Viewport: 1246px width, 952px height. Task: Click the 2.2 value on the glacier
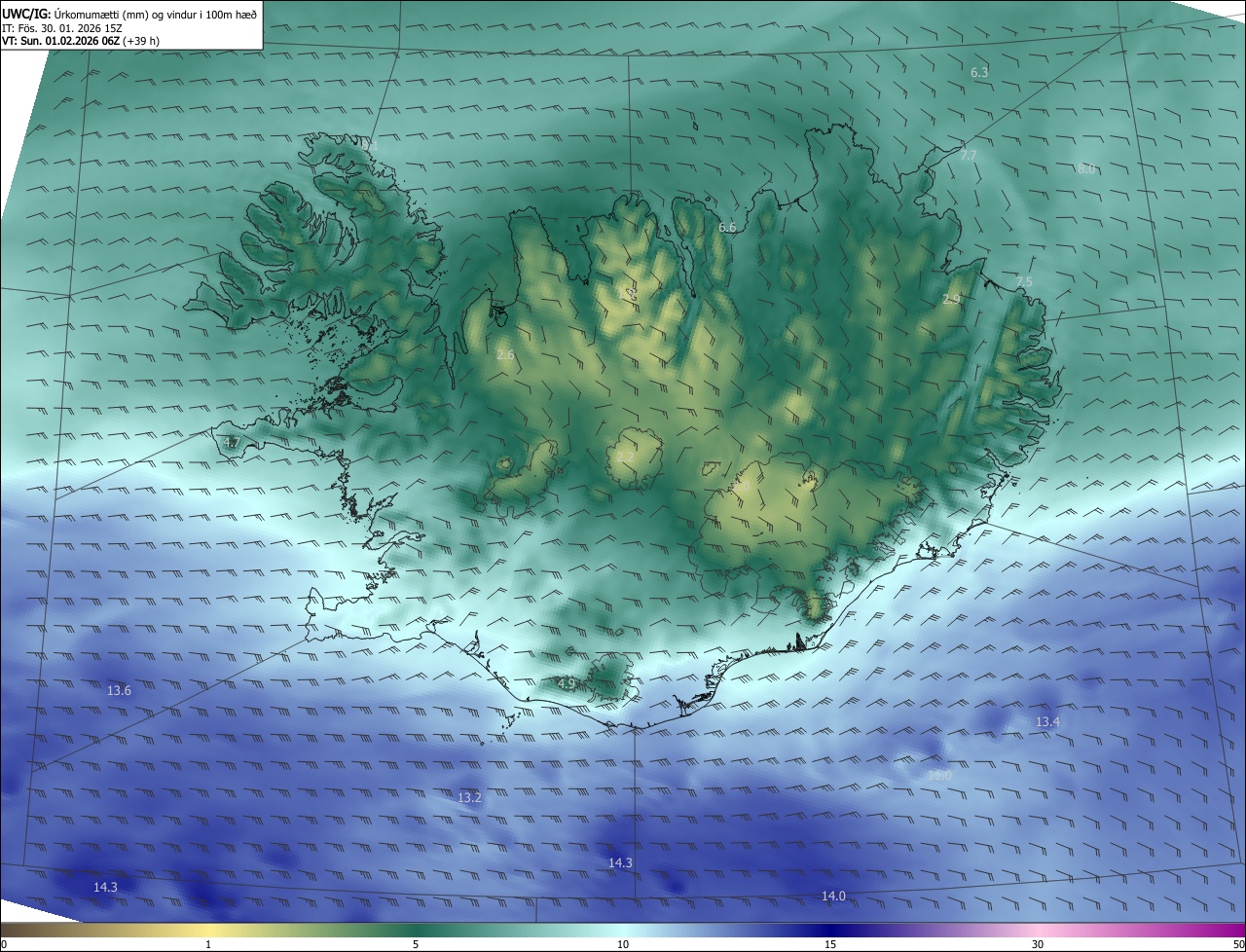click(625, 456)
